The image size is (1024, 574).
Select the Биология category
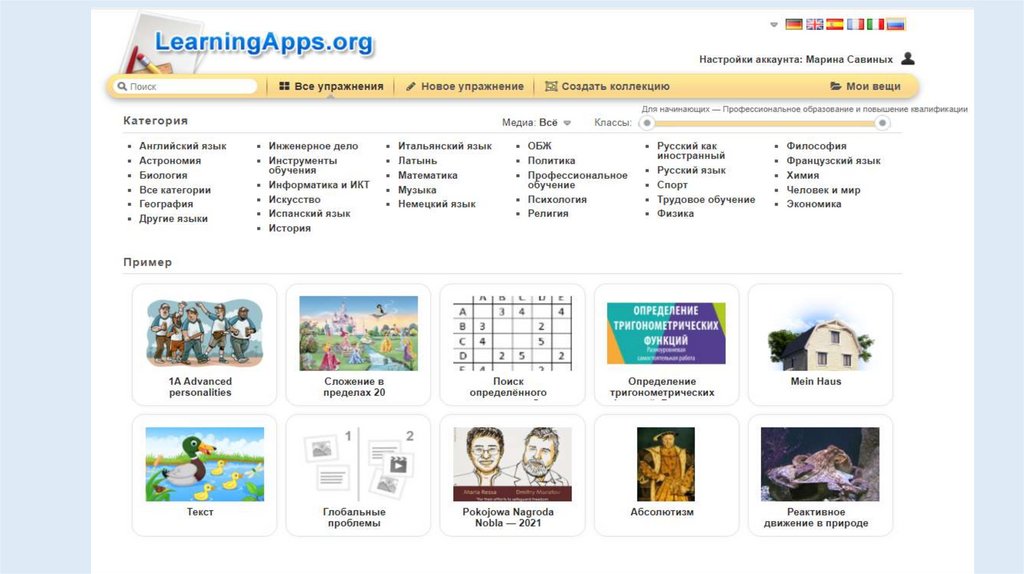tap(163, 176)
